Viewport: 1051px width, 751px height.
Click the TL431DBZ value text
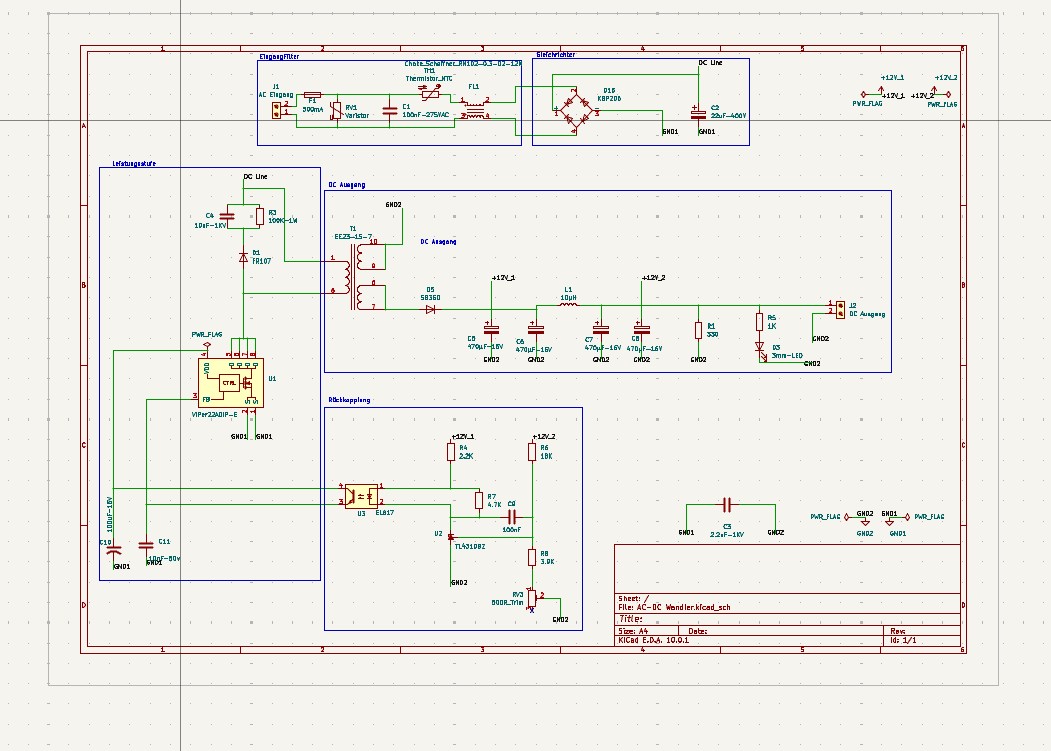coord(470,546)
